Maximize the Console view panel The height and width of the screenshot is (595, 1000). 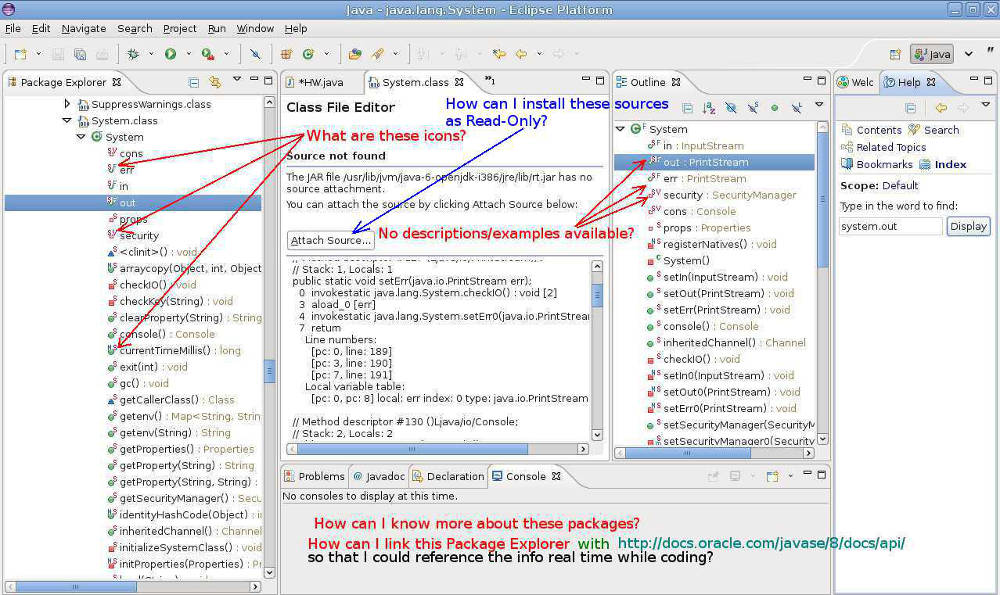point(821,474)
